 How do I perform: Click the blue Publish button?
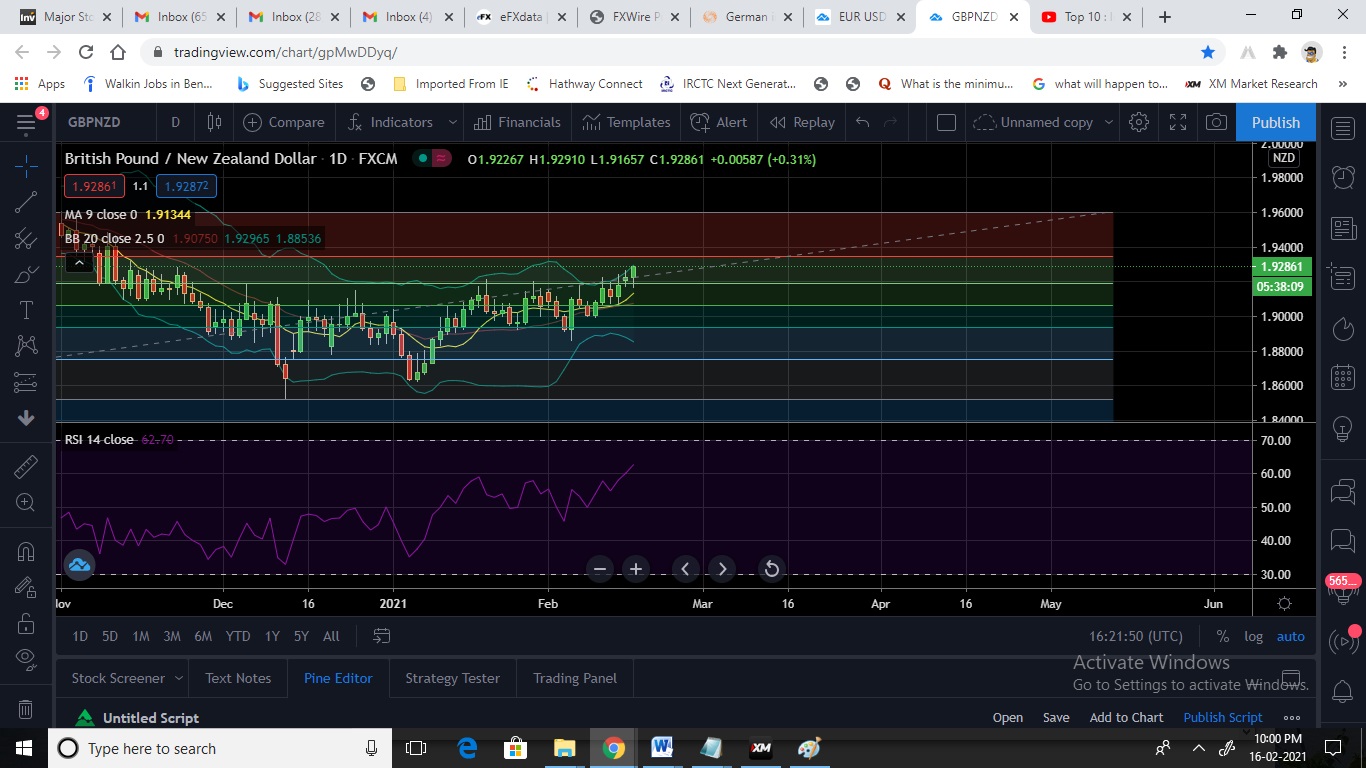1275,122
